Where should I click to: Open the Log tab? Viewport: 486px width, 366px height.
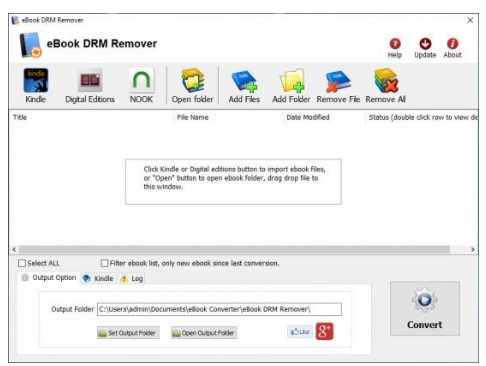click(x=132, y=278)
